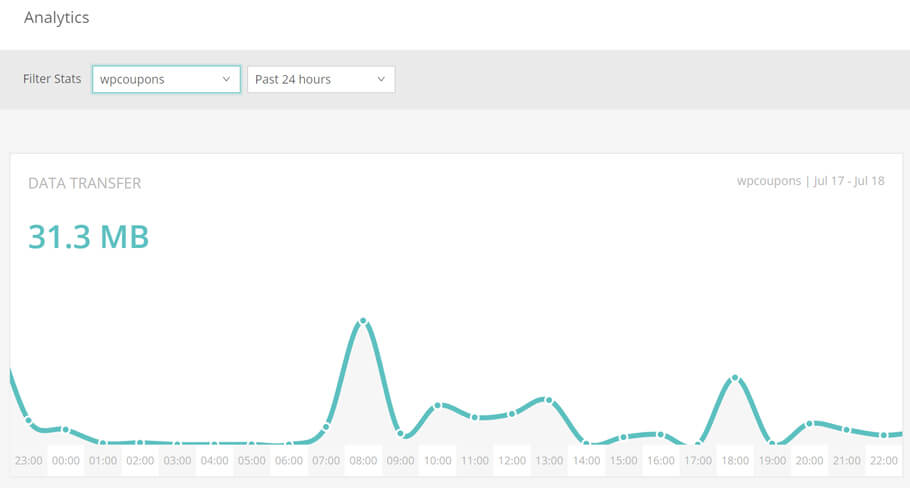The image size is (910, 488).
Task: Click the 22:00 axis label
Action: point(884,461)
